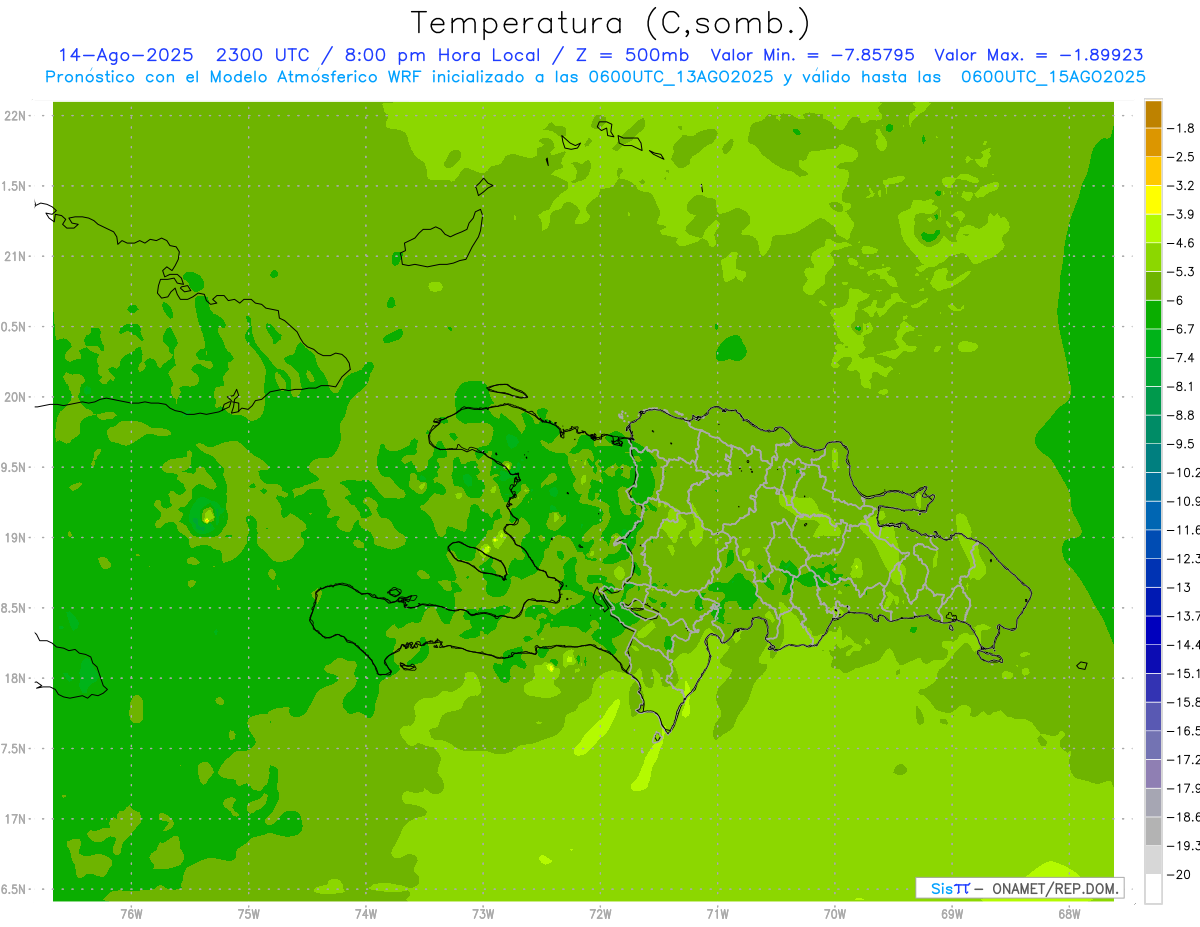This screenshot has height=927, width=1200.
Task: Click the '19N' latitude label
Action: (17, 538)
